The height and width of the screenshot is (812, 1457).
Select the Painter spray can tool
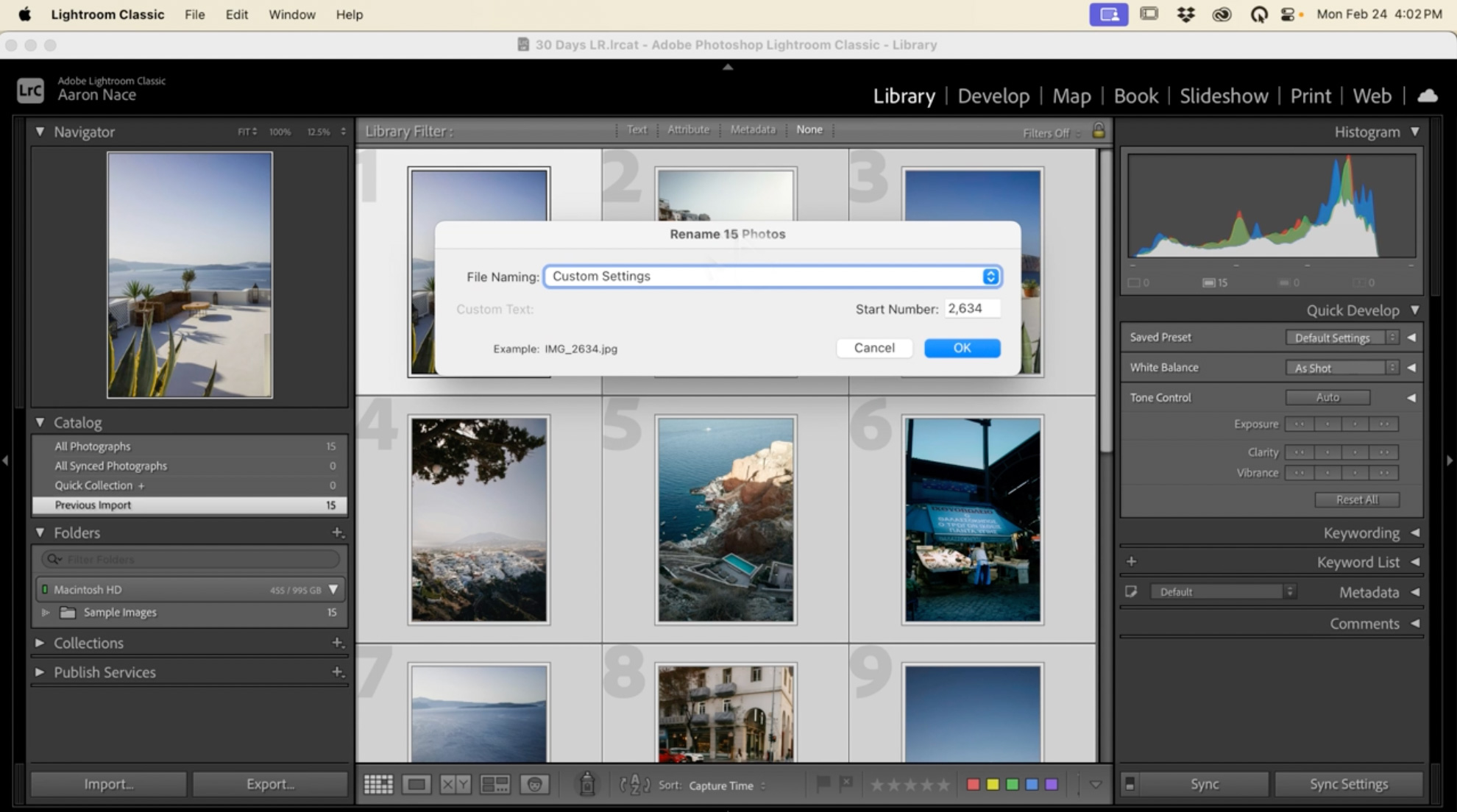(x=587, y=784)
